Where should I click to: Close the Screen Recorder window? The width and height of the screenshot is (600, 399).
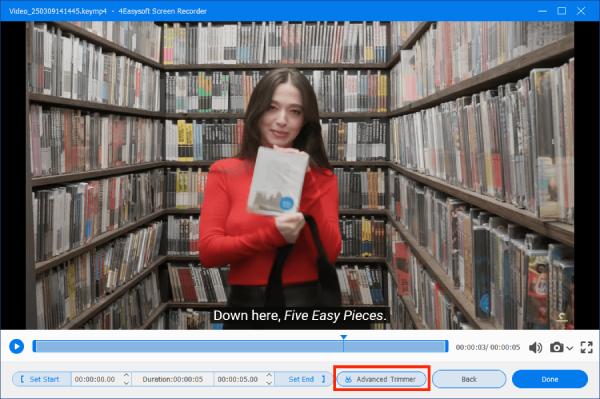coord(581,11)
